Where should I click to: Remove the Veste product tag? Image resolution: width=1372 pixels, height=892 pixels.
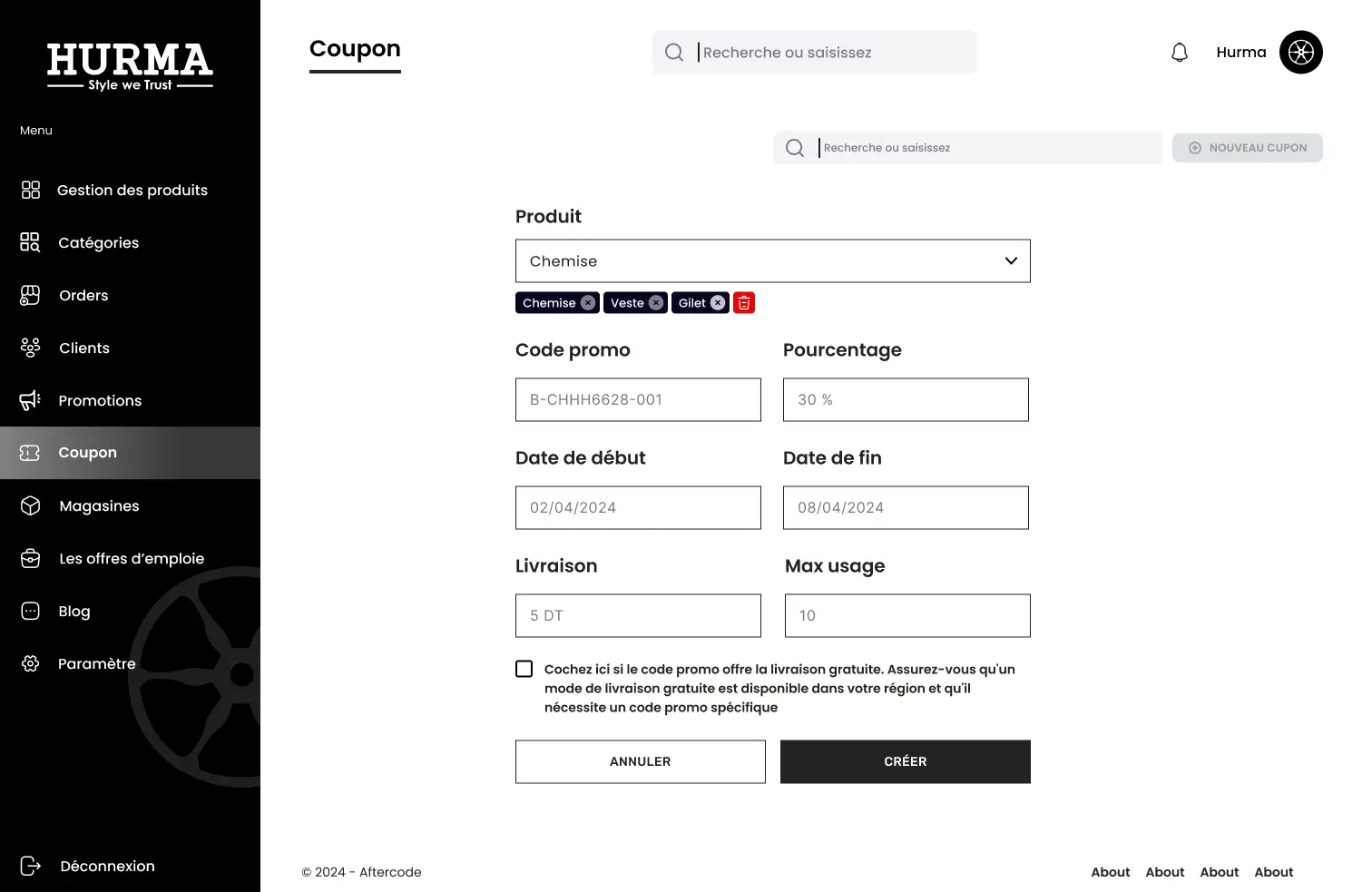coord(656,303)
